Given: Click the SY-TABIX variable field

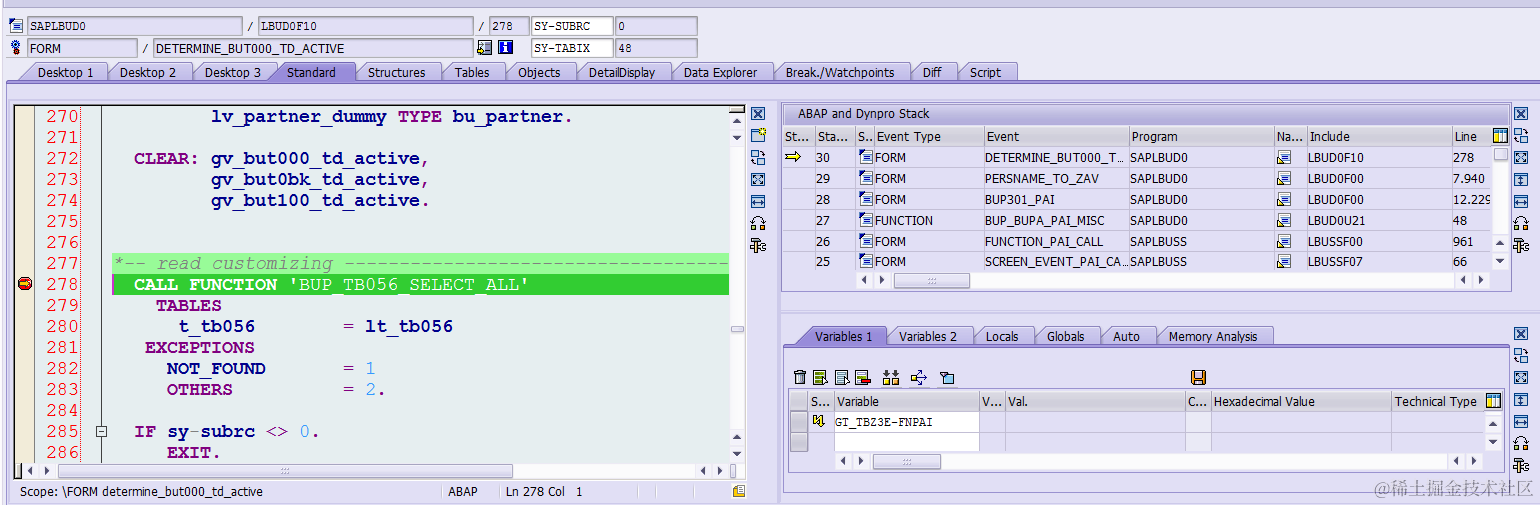Looking at the screenshot, I should point(571,48).
